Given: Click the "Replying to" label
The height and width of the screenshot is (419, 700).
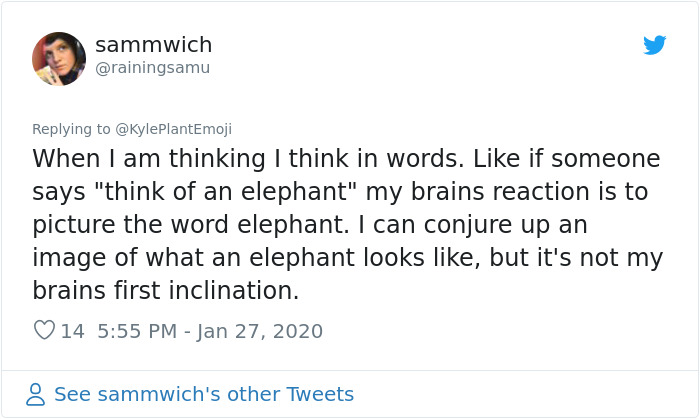Looking at the screenshot, I should click(71, 129).
